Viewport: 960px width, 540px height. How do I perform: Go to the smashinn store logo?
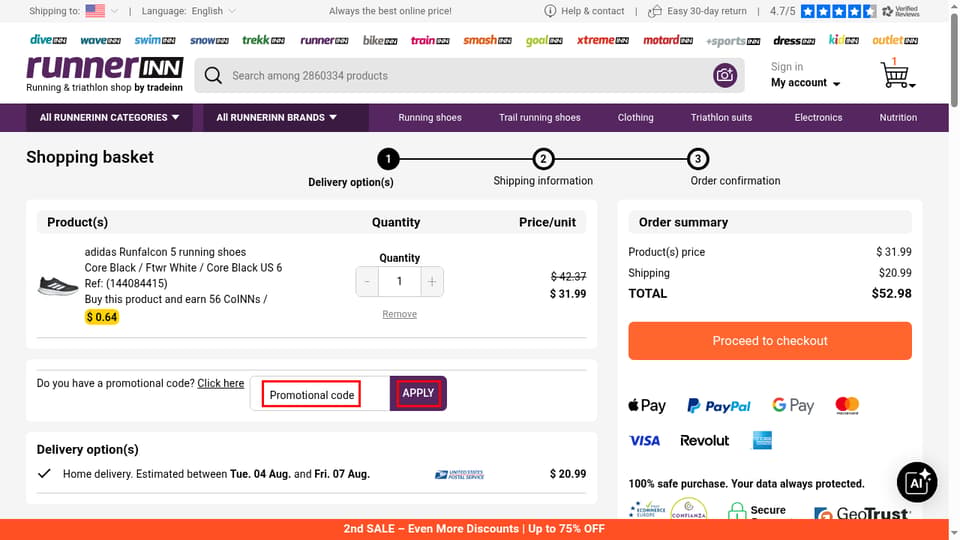tap(487, 40)
